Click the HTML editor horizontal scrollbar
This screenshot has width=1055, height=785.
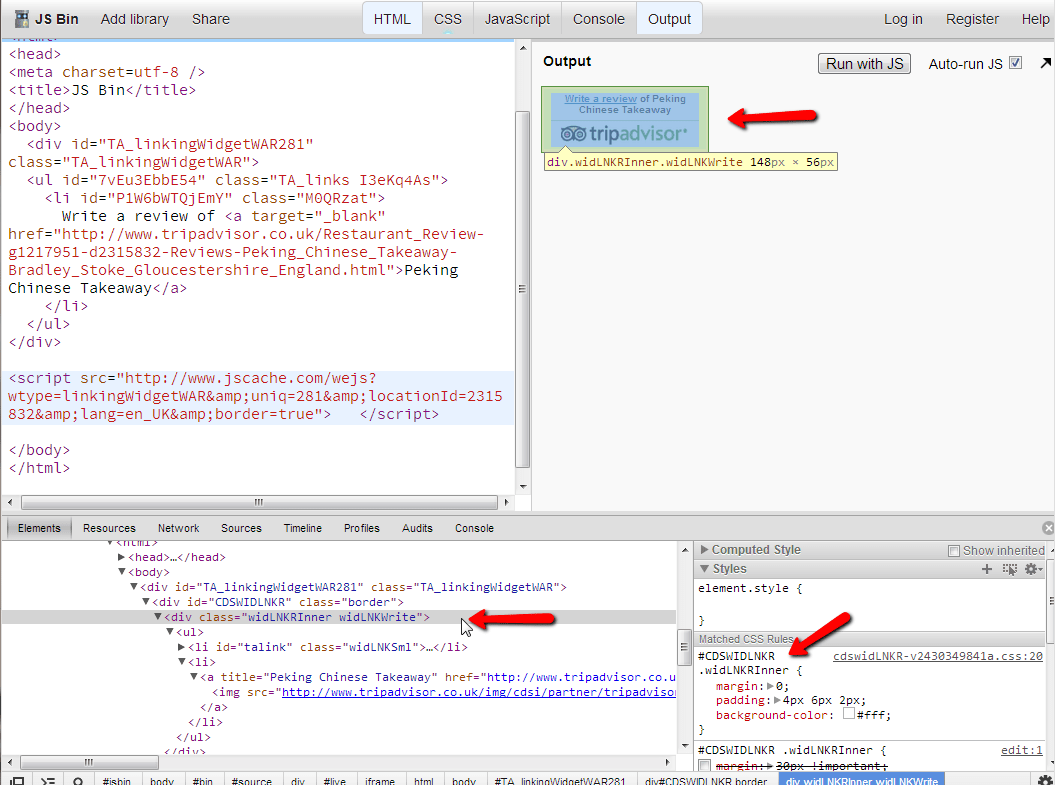pyautogui.click(x=259, y=502)
